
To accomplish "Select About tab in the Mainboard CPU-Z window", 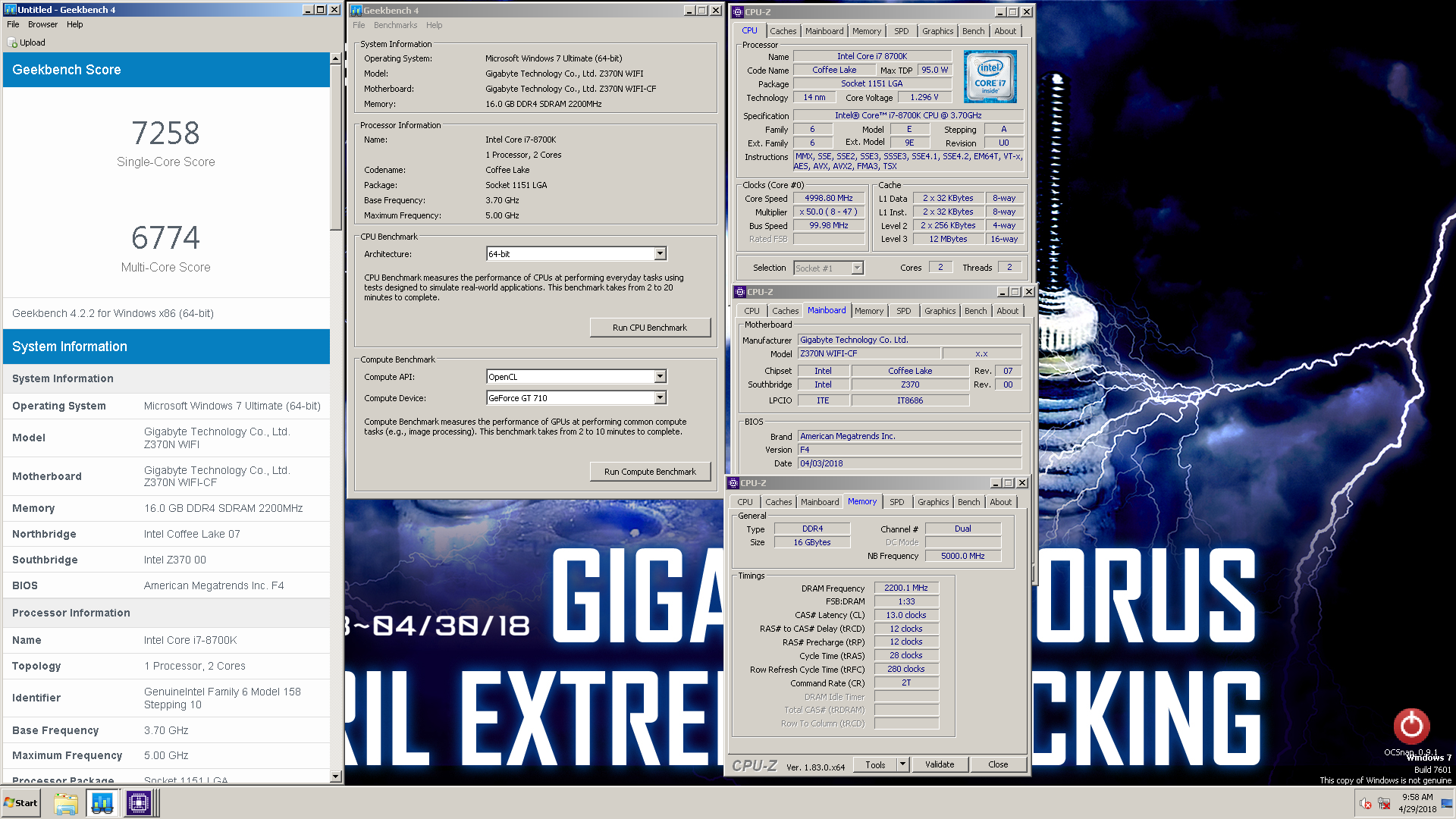I will [x=1007, y=311].
